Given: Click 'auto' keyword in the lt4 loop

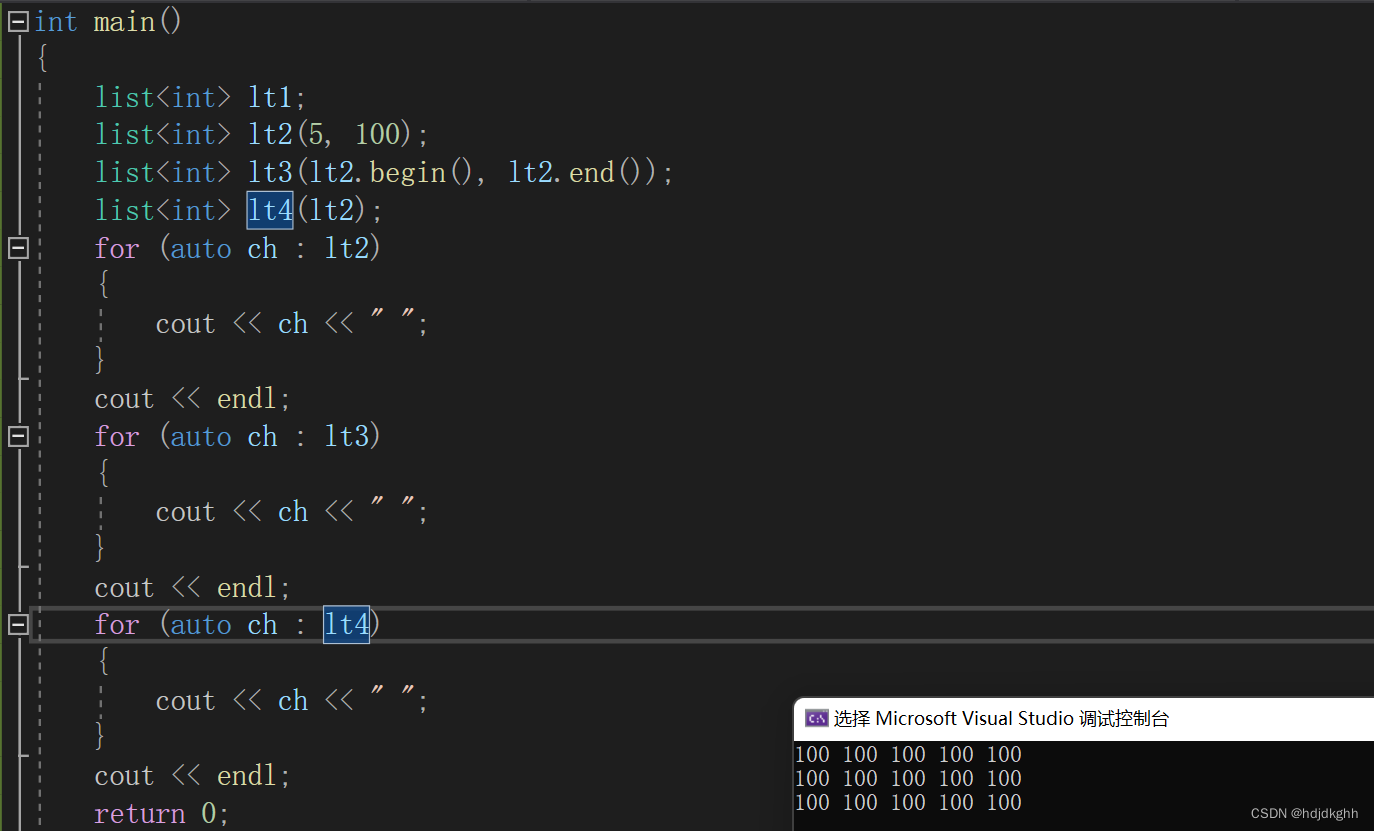Looking at the screenshot, I should (x=201, y=625).
